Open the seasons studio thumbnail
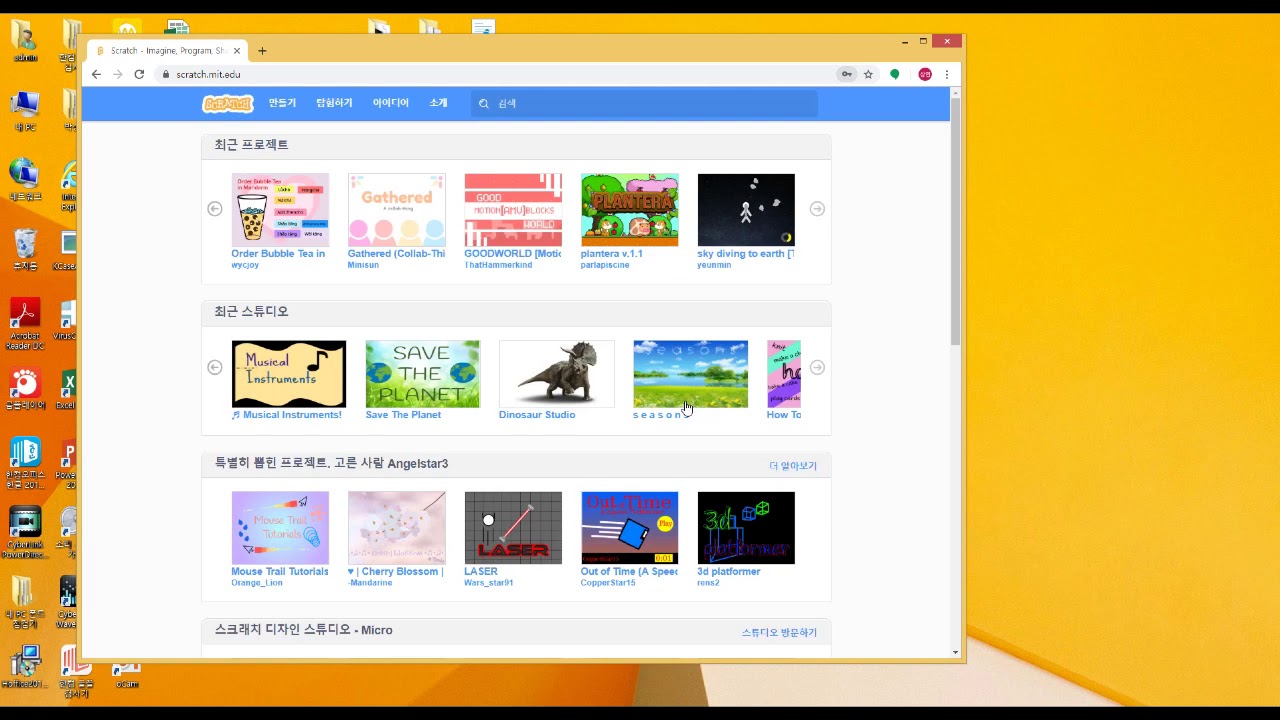The height and width of the screenshot is (720, 1280). tap(690, 374)
